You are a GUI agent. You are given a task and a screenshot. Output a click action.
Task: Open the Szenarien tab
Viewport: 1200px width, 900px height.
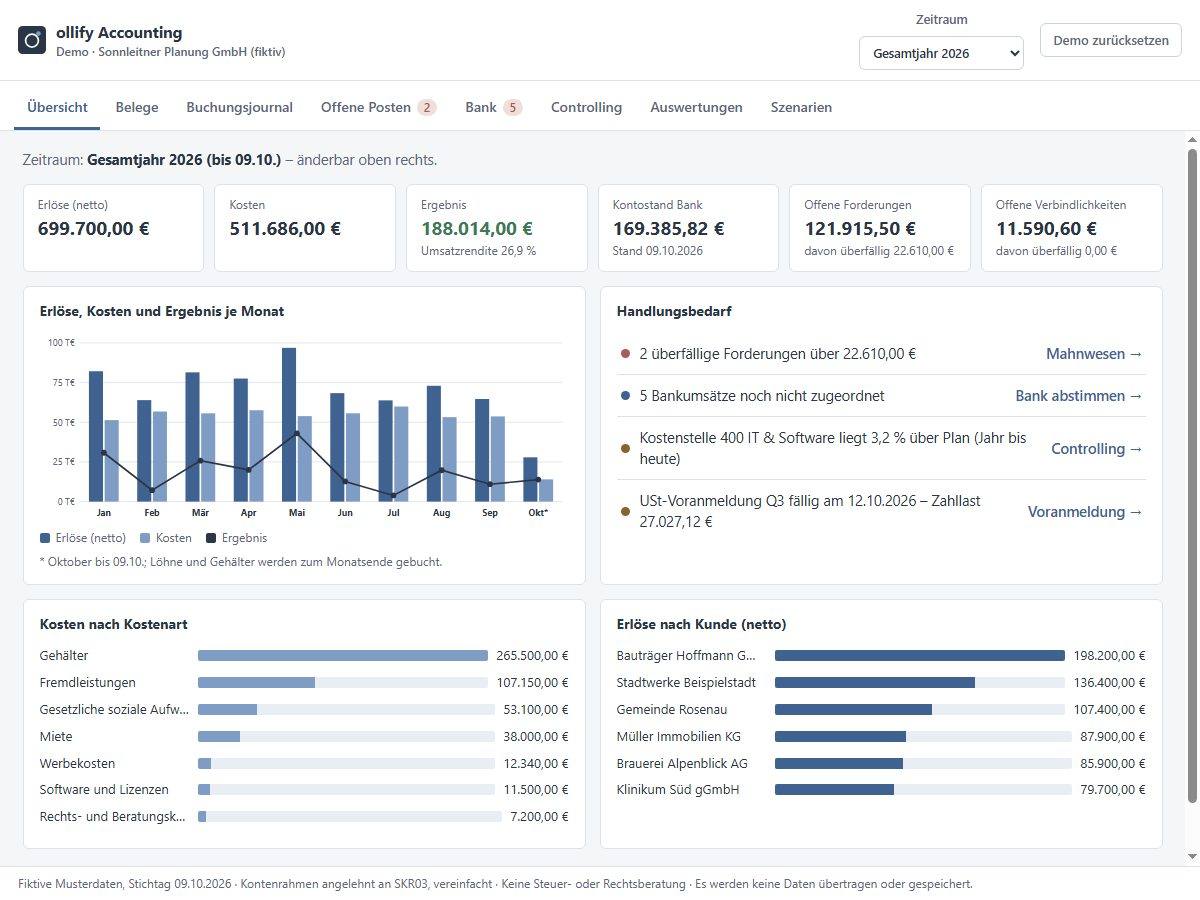(801, 107)
